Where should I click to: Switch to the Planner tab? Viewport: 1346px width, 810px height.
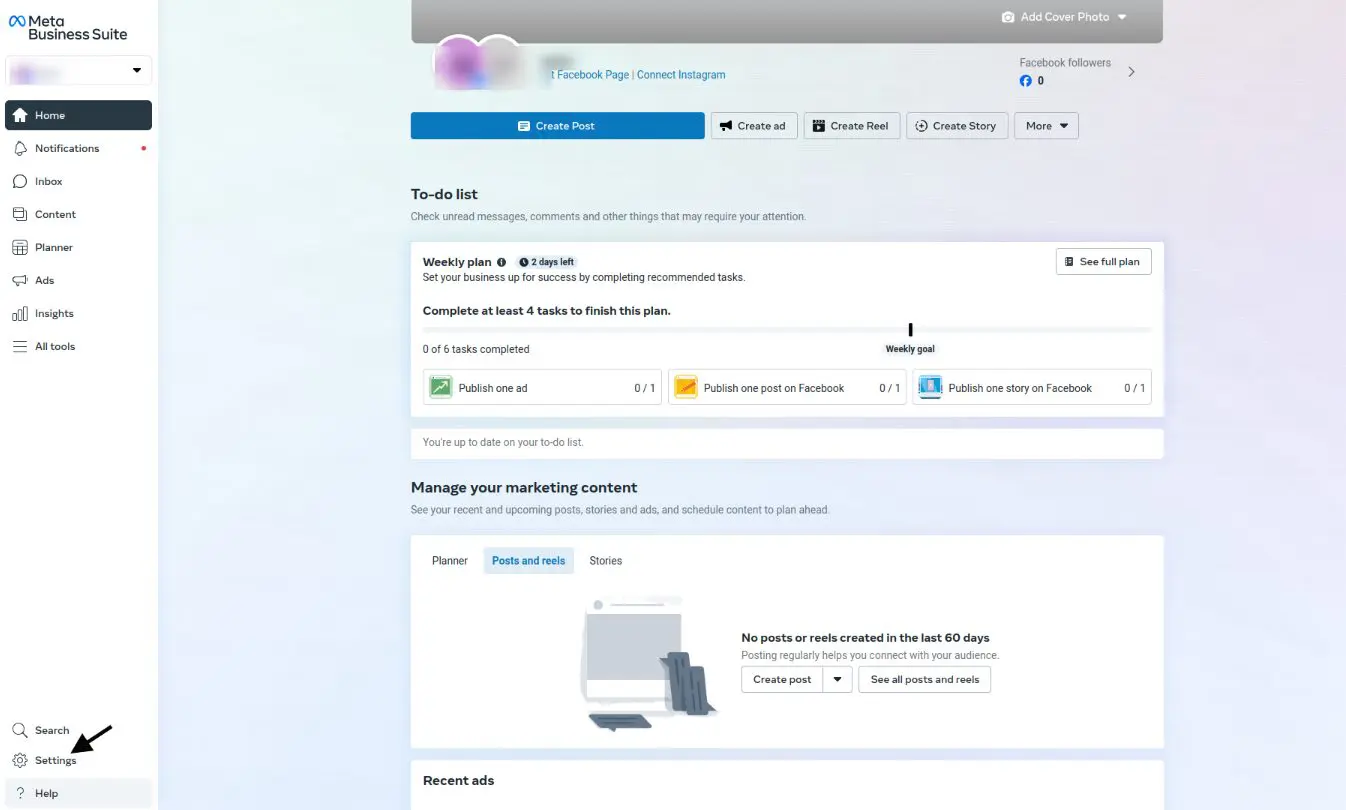point(450,561)
